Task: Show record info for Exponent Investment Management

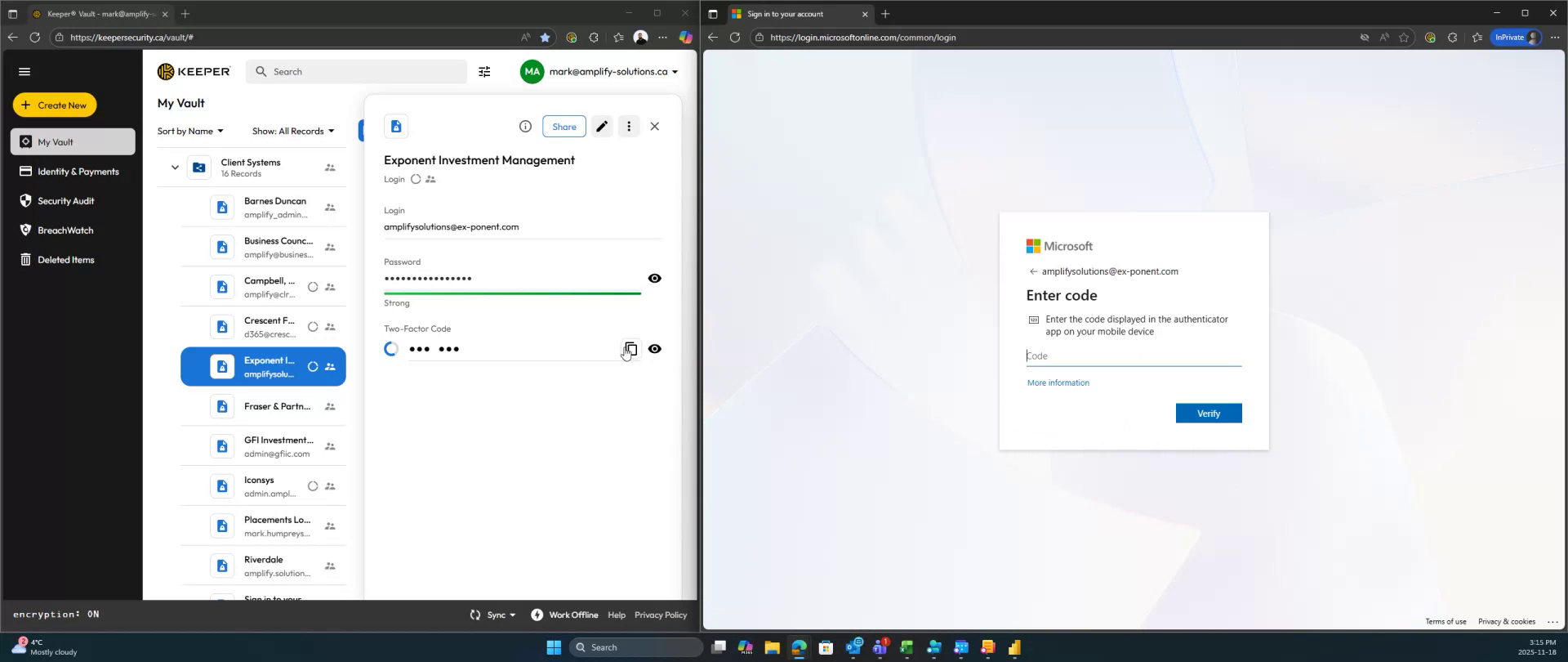Action: [525, 127]
